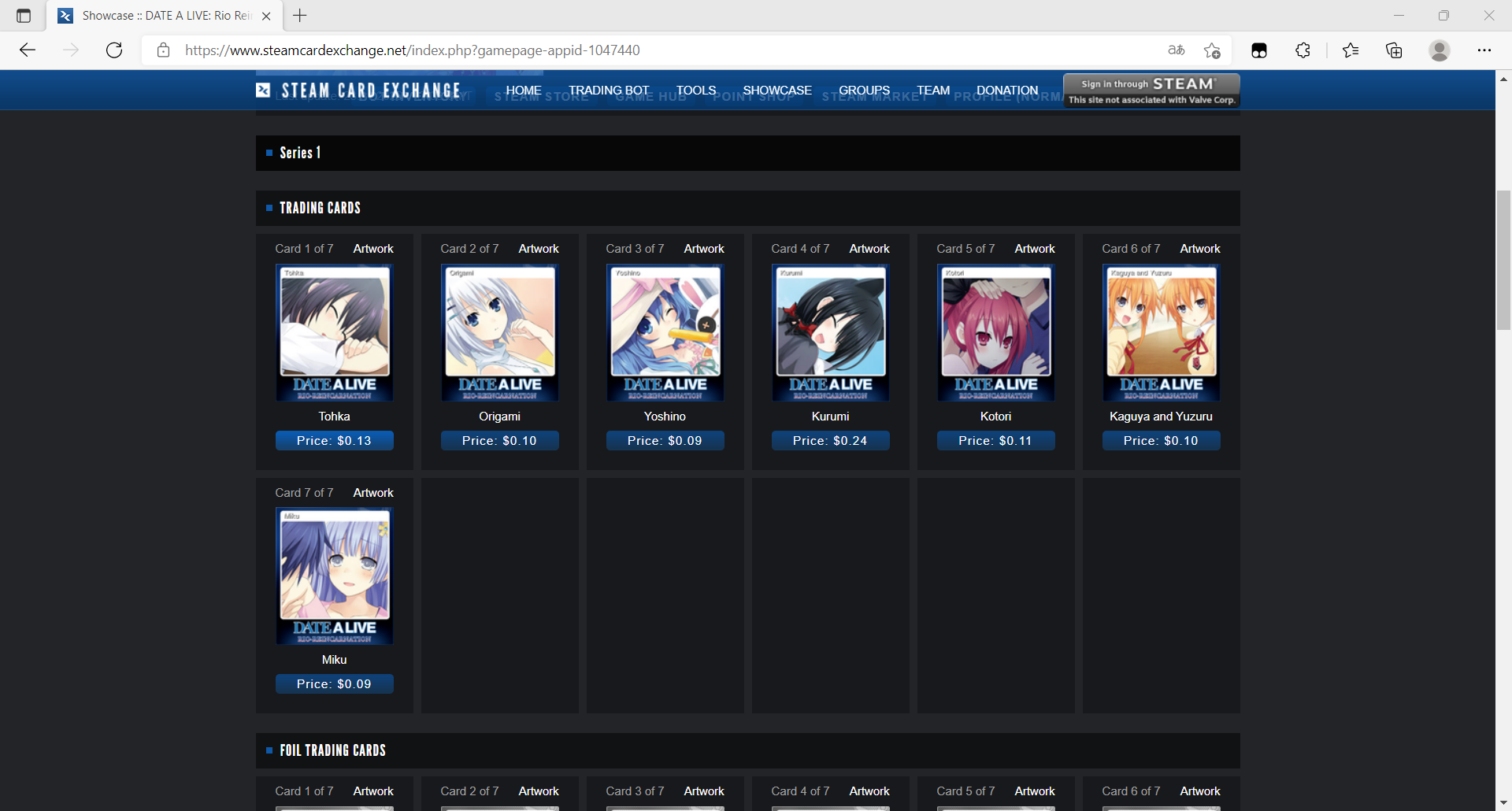This screenshot has height=811, width=1512.
Task: Open the SHOWCASE menu
Action: [x=777, y=91]
